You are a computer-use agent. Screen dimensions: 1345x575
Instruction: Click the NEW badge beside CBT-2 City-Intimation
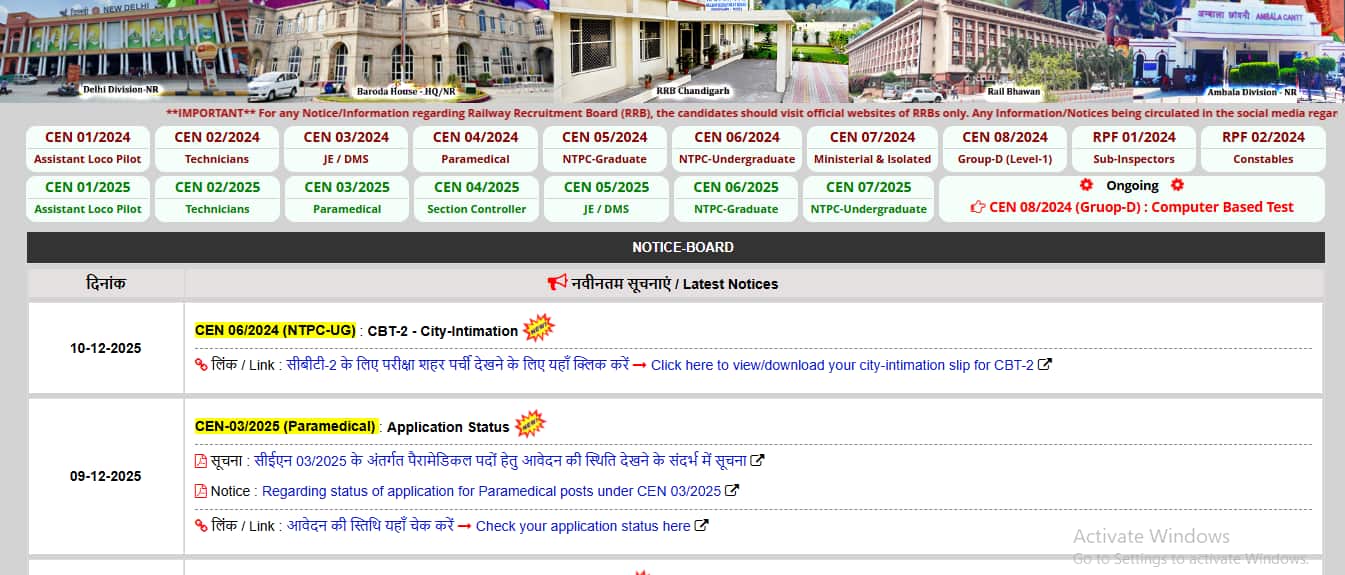click(538, 328)
